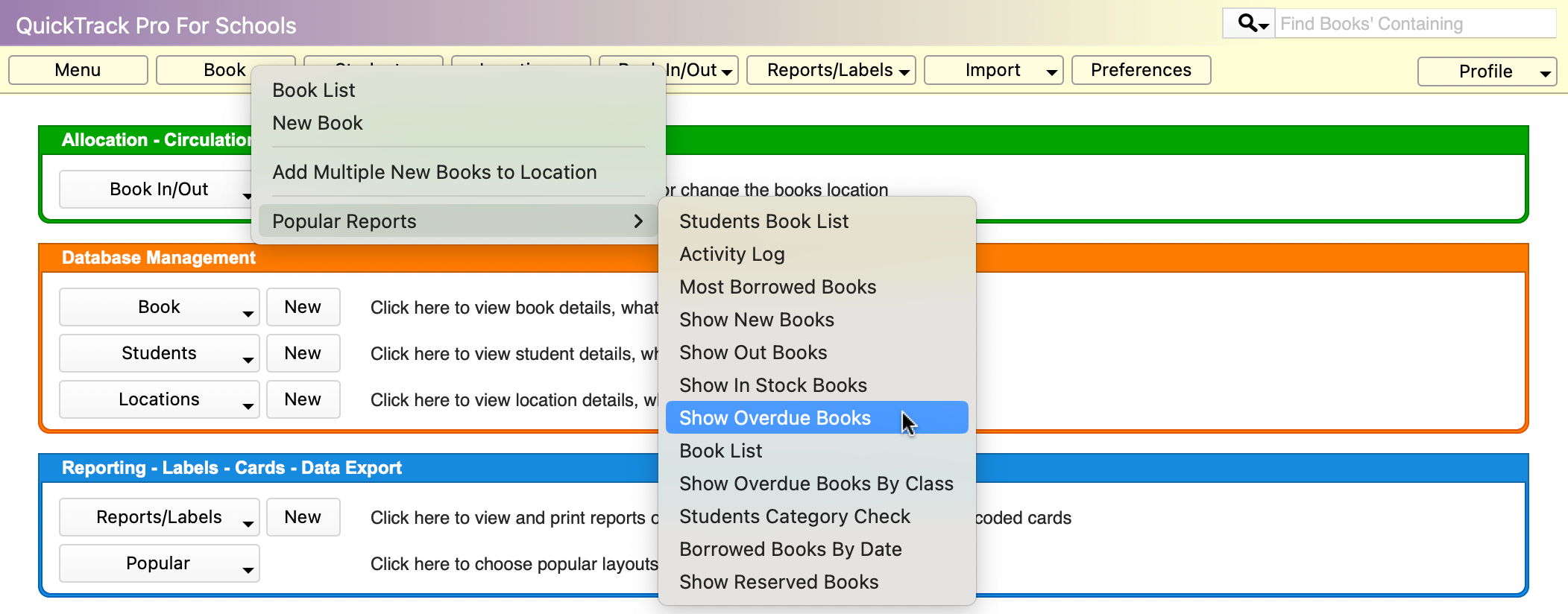Open the Reports/Labels toolbar dropdown
Screen dimensions: 1568x614
pyautogui.click(x=831, y=70)
